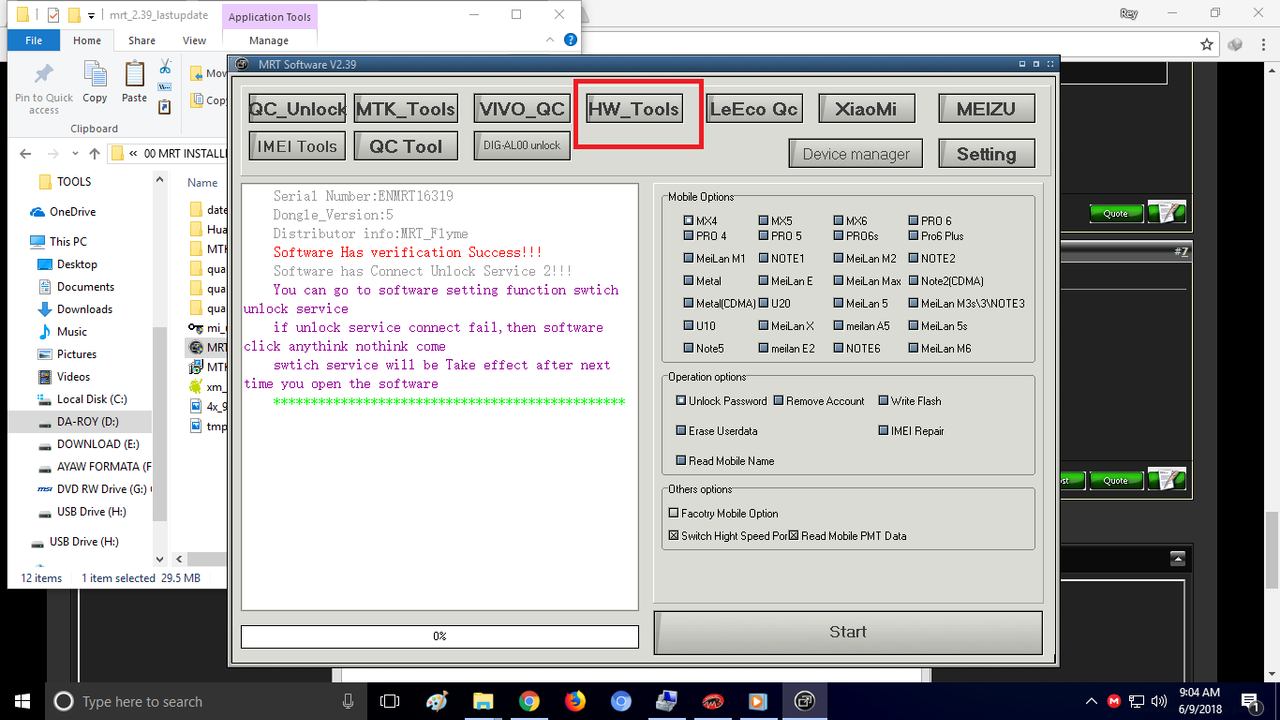Screen dimensions: 1280x720
Task: Select OneDrive in navigation pane
Action: [62, 212]
